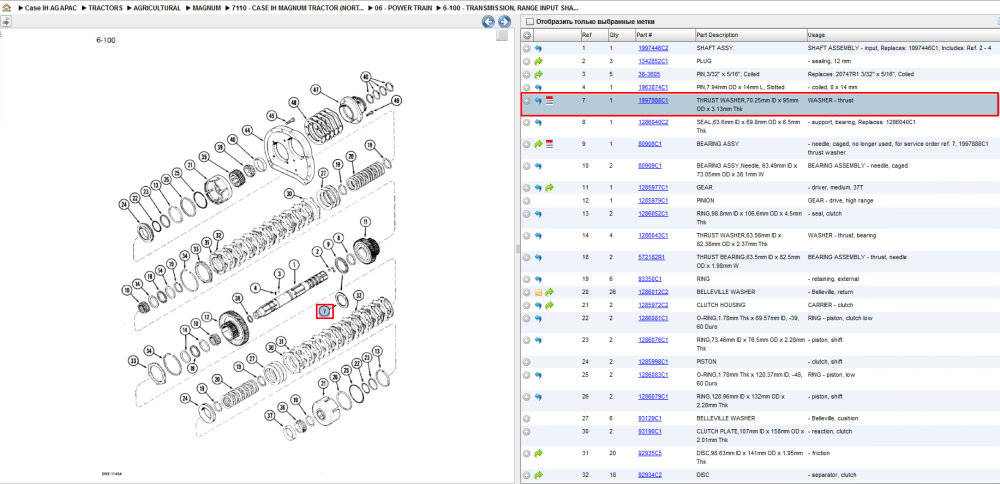The image size is (1000, 484).
Task: Click the previous diagram arrow button
Action: (488, 22)
